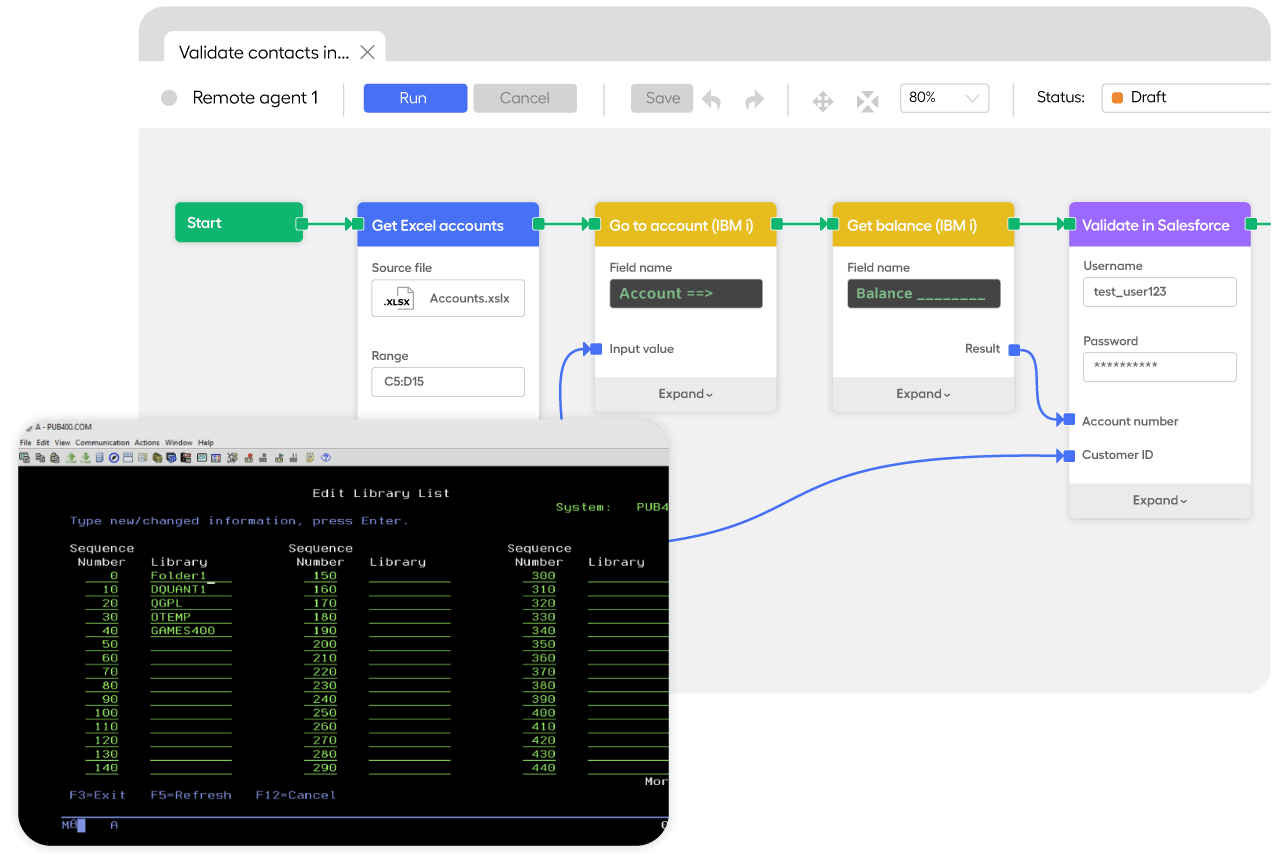Viewport: 1280px width, 867px height.
Task: Click GAMES400 library entry in terminal
Action: tap(183, 631)
